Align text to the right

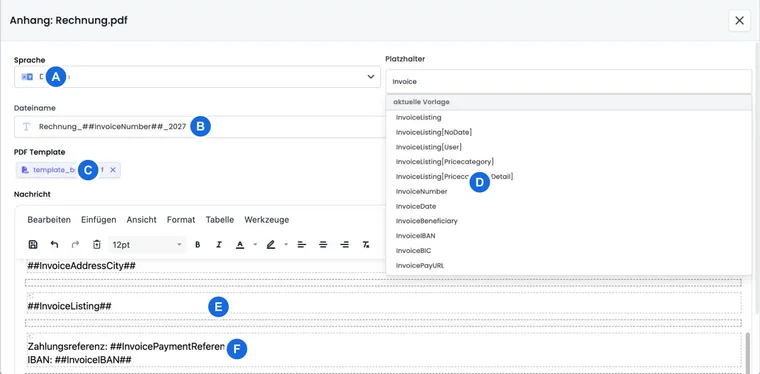coord(344,245)
